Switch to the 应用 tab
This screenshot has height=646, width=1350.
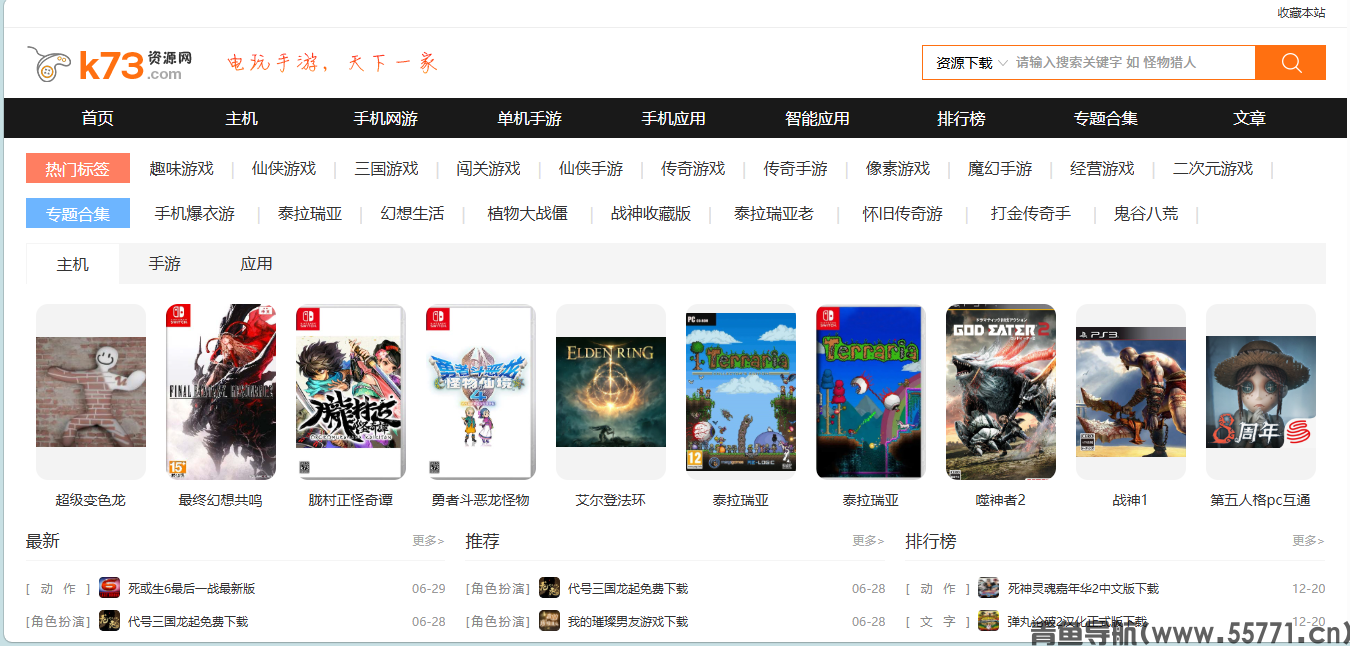click(257, 264)
